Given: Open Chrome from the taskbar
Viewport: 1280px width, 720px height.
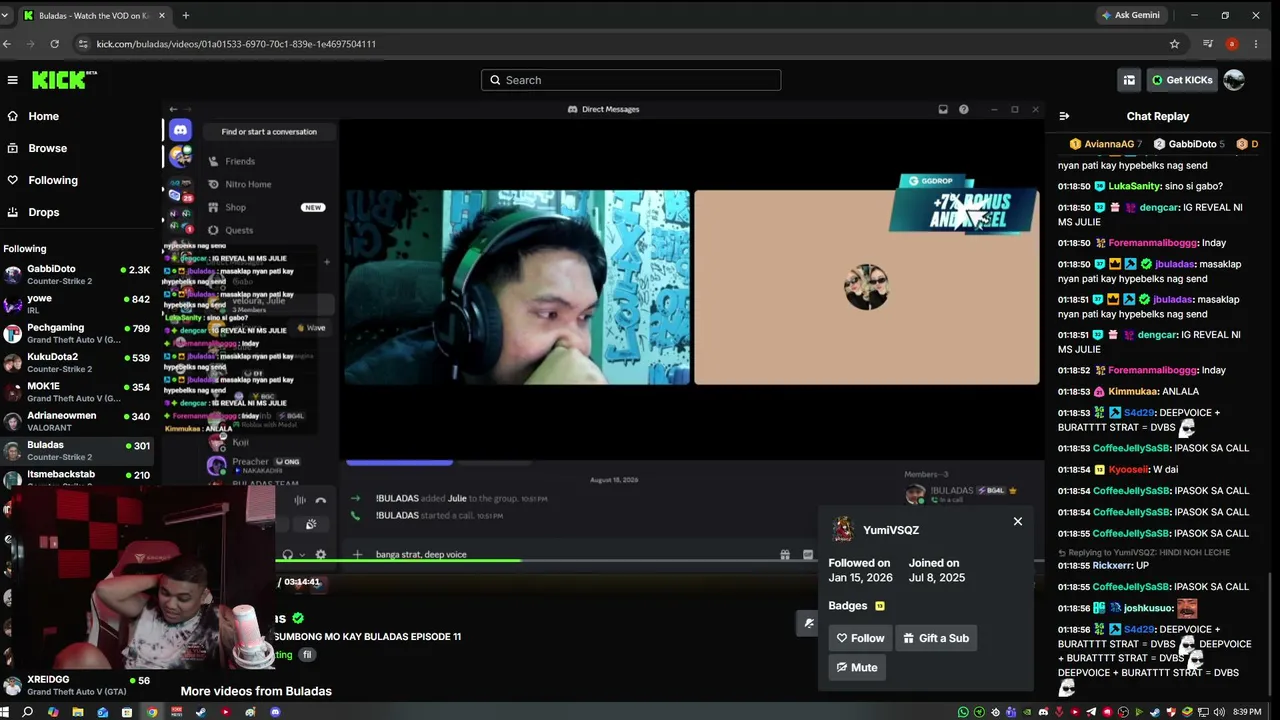Looking at the screenshot, I should 152,712.
